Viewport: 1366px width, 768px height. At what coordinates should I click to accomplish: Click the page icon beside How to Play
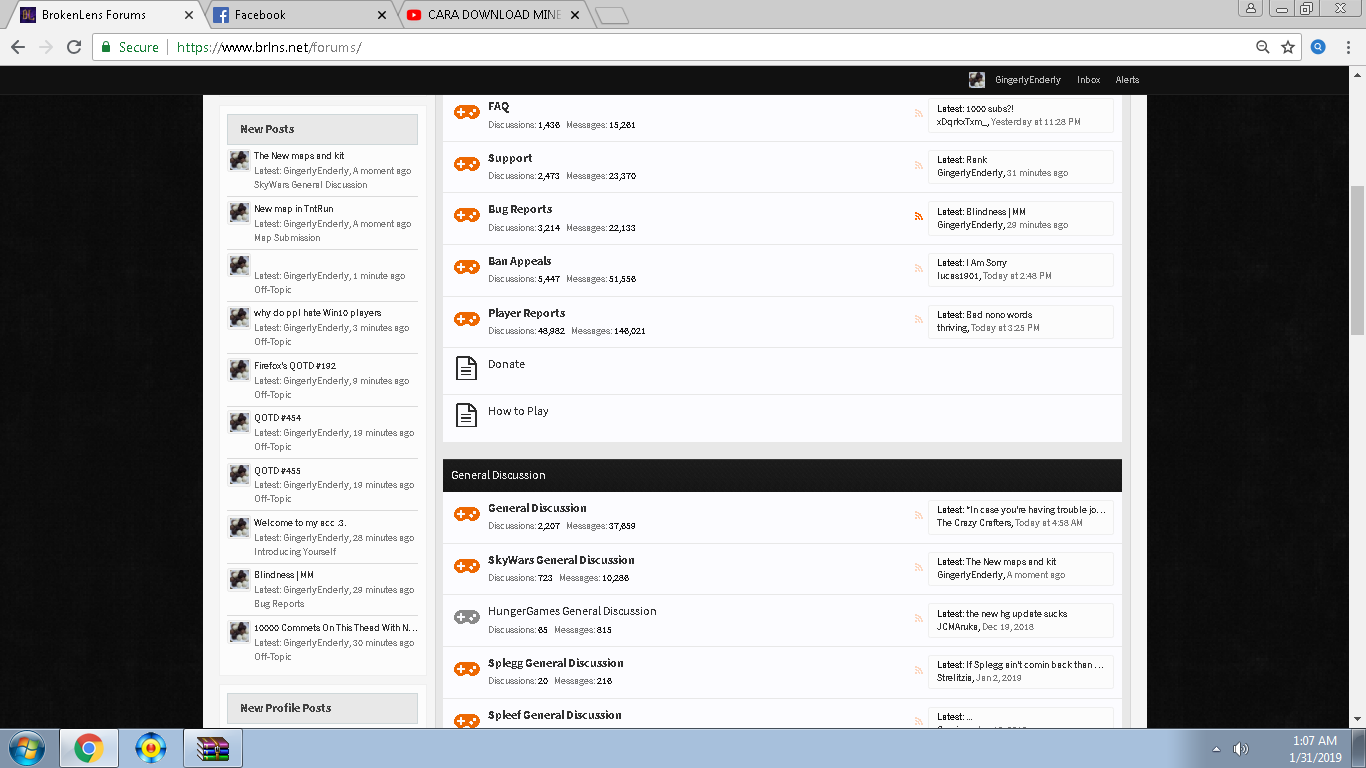(466, 415)
